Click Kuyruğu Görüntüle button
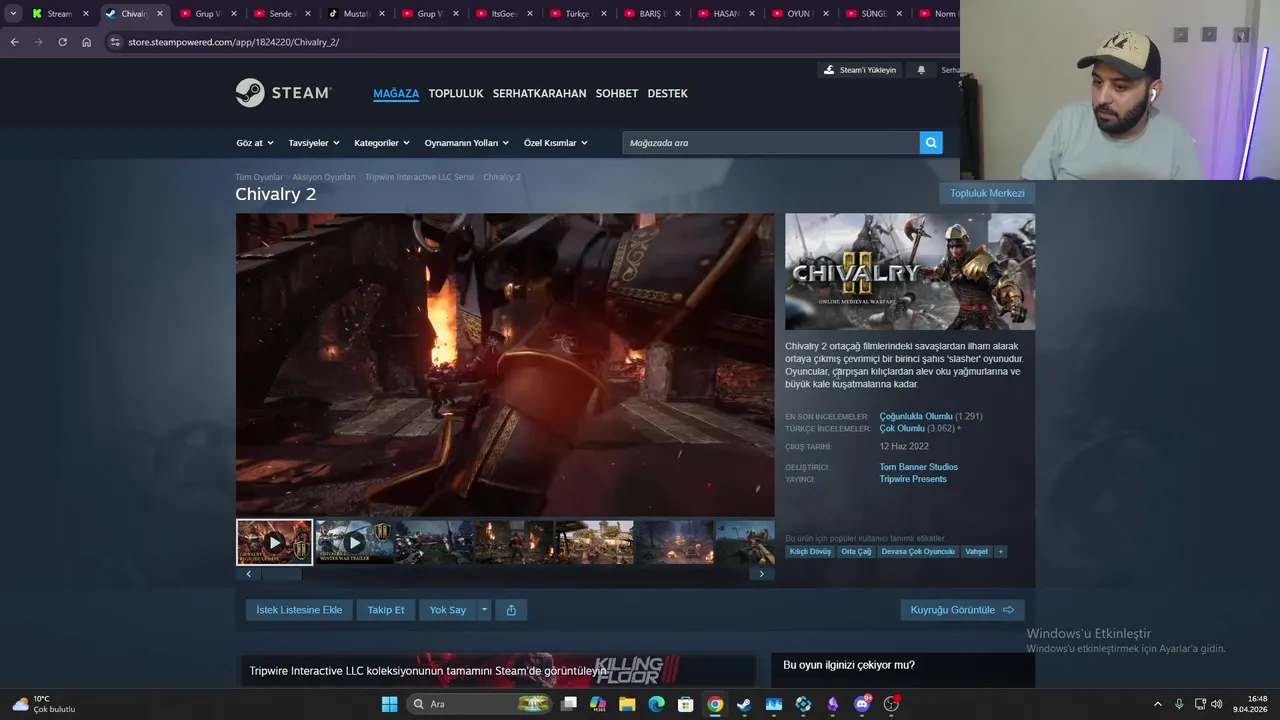The width and height of the screenshot is (1280, 720). click(x=962, y=610)
